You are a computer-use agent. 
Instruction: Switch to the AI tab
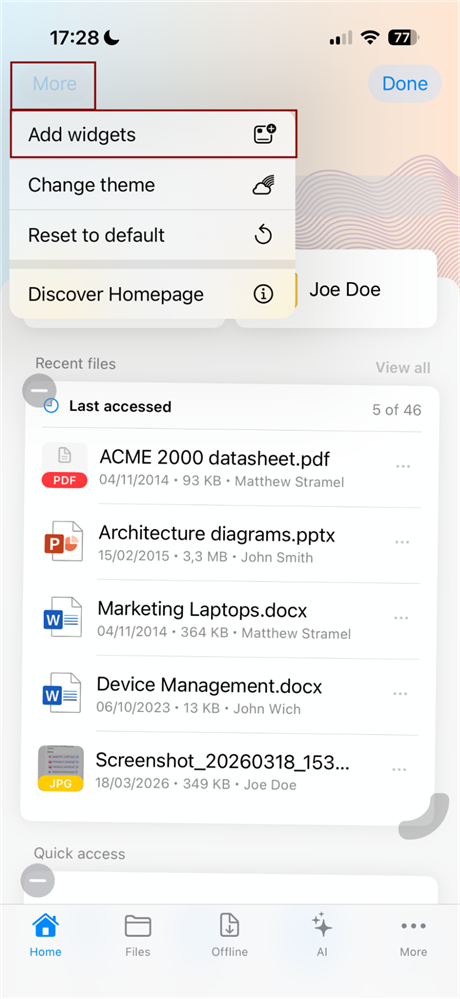coord(322,935)
